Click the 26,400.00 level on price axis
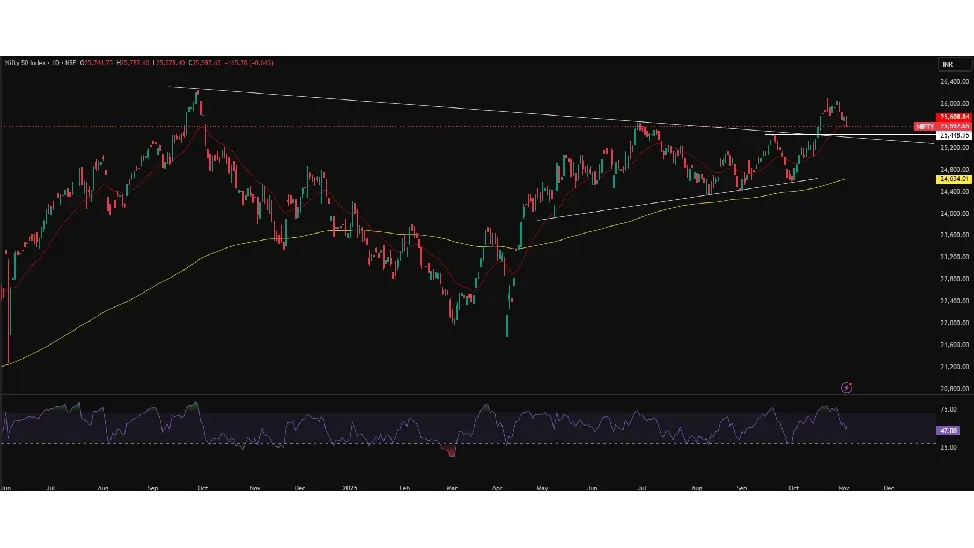Screen dimensions: 974x548 pos(953,82)
